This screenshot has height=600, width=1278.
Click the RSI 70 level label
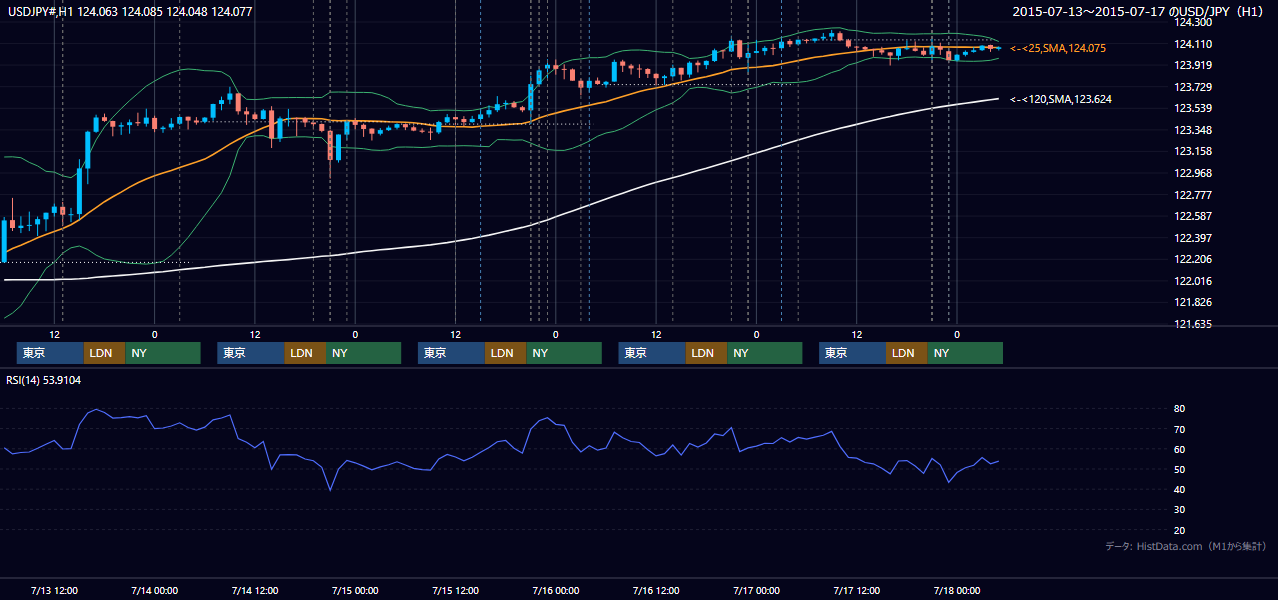click(x=1179, y=429)
